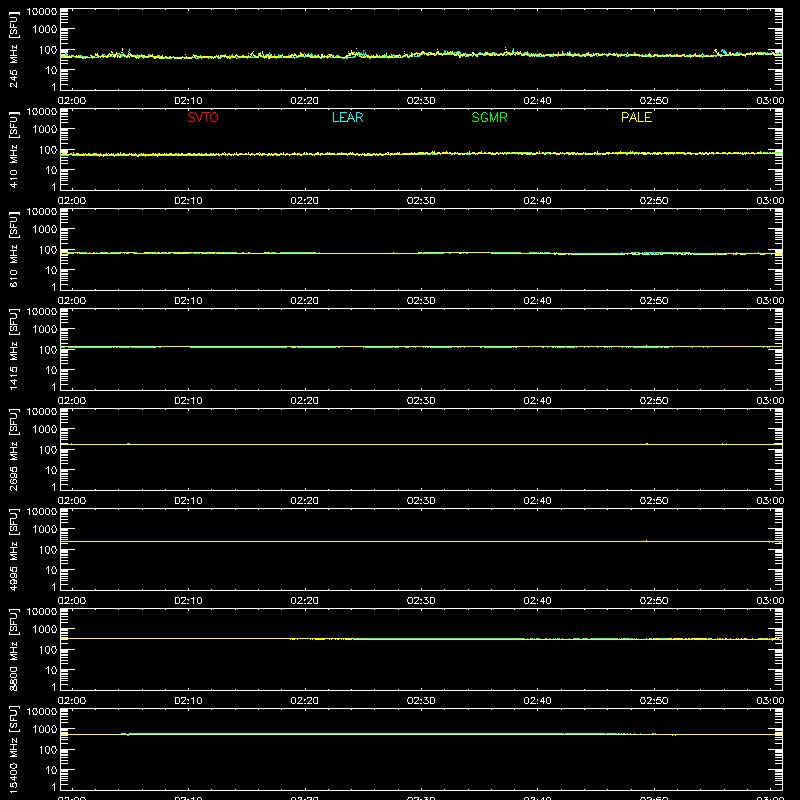Screen dimensions: 800x800
Task: Click 02:40 tick label under 4995 MHz plot
Action: point(537,601)
